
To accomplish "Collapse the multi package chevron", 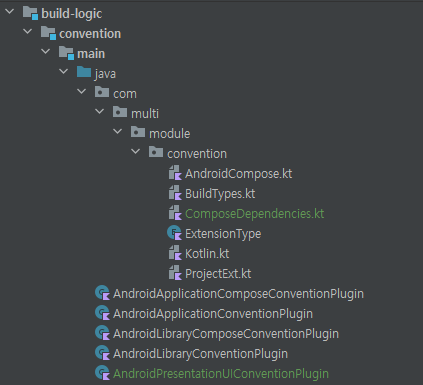I will pos(100,111).
